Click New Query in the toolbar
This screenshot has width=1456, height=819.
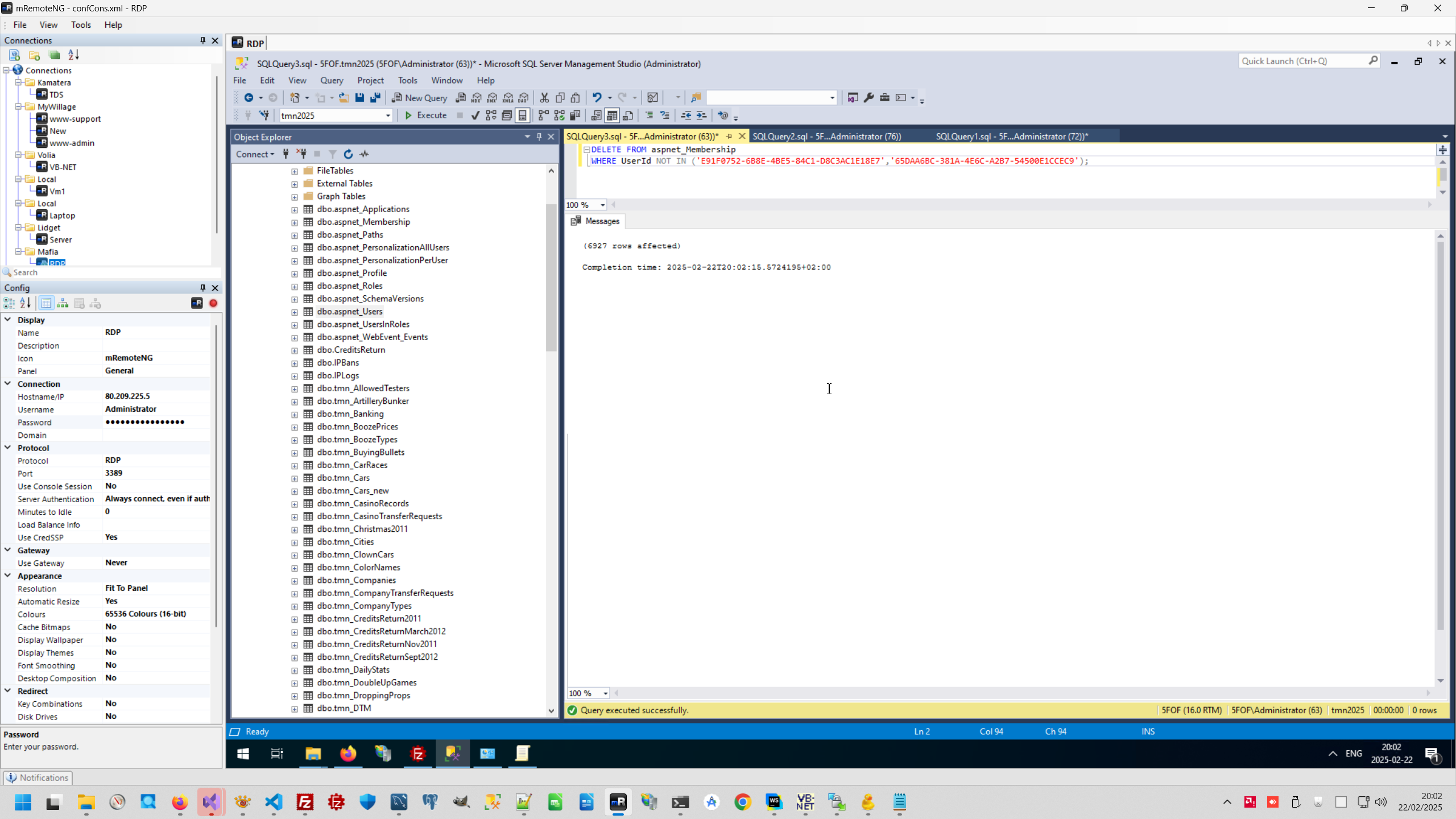coord(420,98)
